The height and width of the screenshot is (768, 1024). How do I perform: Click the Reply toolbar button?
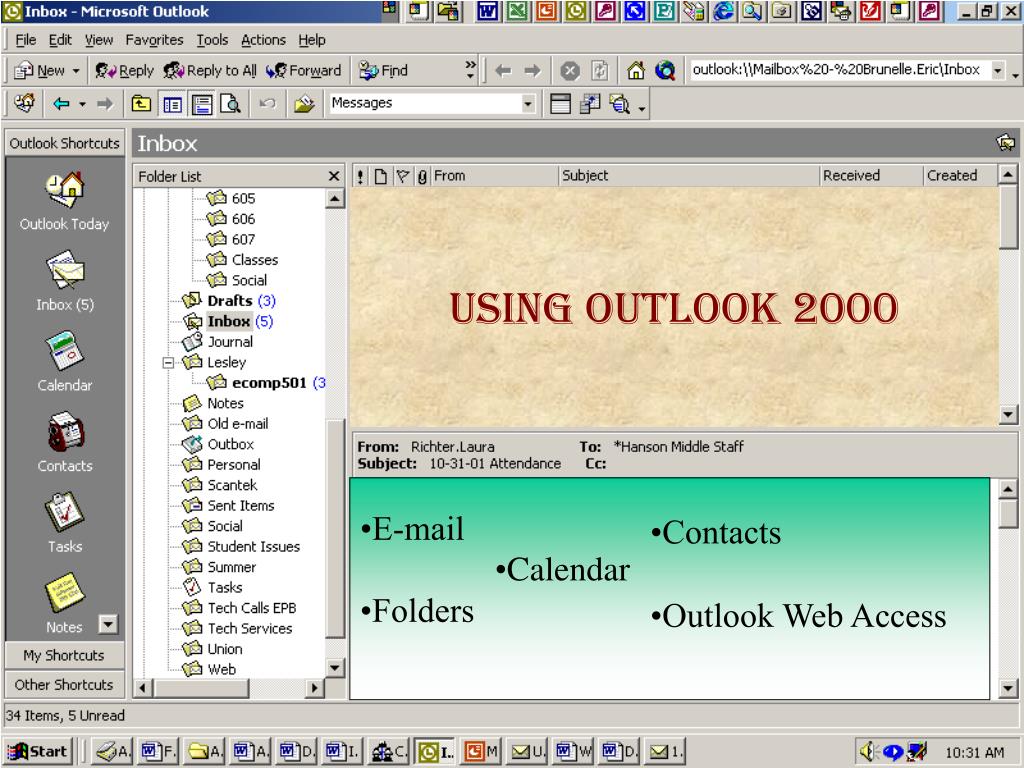[124, 71]
